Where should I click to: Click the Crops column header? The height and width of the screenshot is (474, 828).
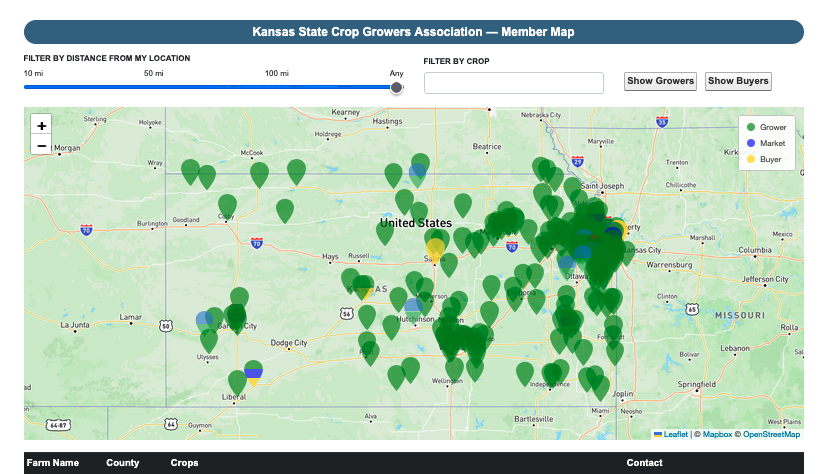click(184, 463)
